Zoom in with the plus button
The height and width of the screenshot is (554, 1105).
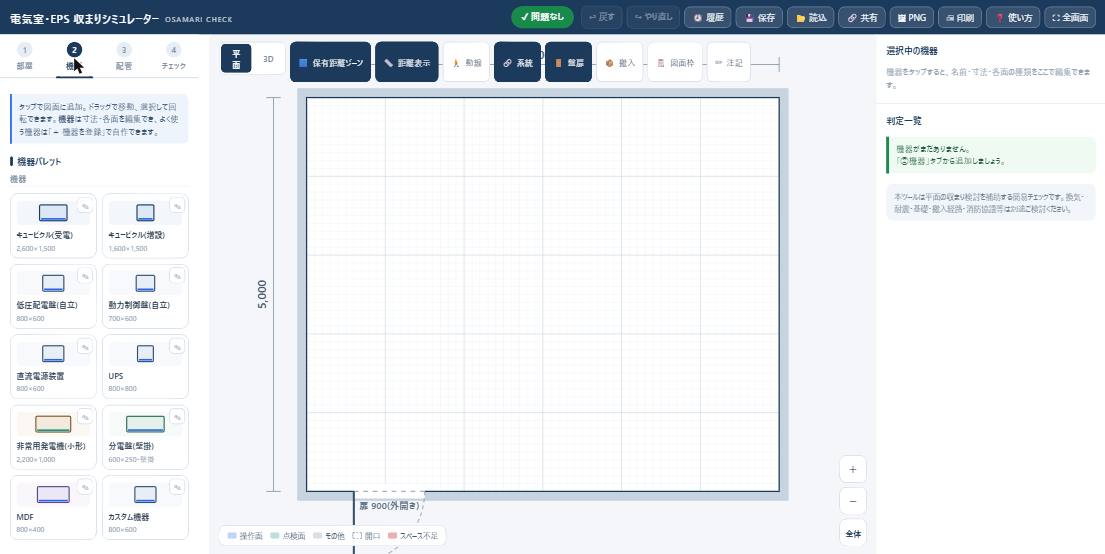(x=853, y=469)
